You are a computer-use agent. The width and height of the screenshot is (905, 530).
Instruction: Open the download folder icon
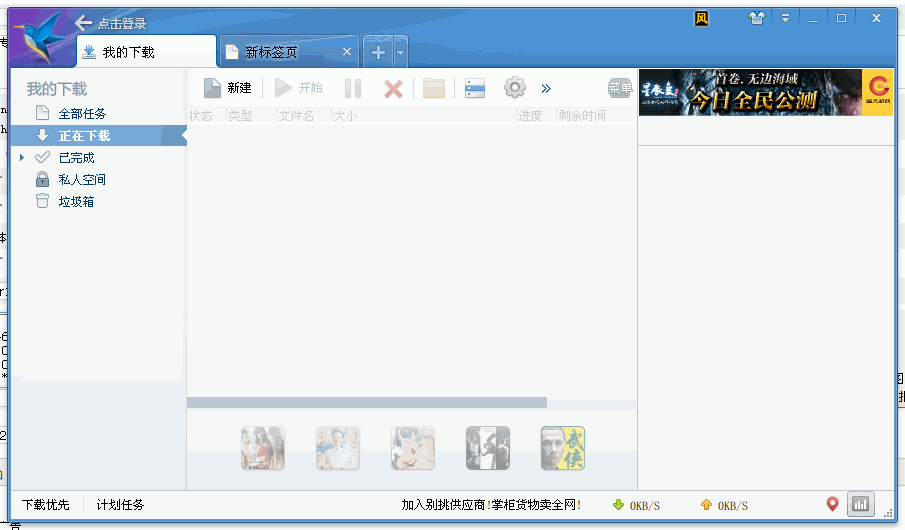point(433,89)
